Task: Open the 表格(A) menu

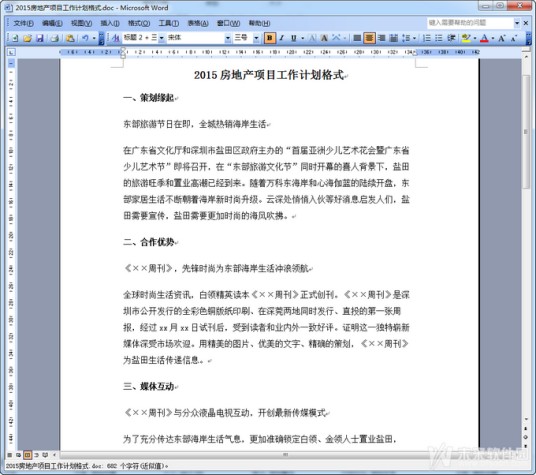Action: [x=198, y=23]
